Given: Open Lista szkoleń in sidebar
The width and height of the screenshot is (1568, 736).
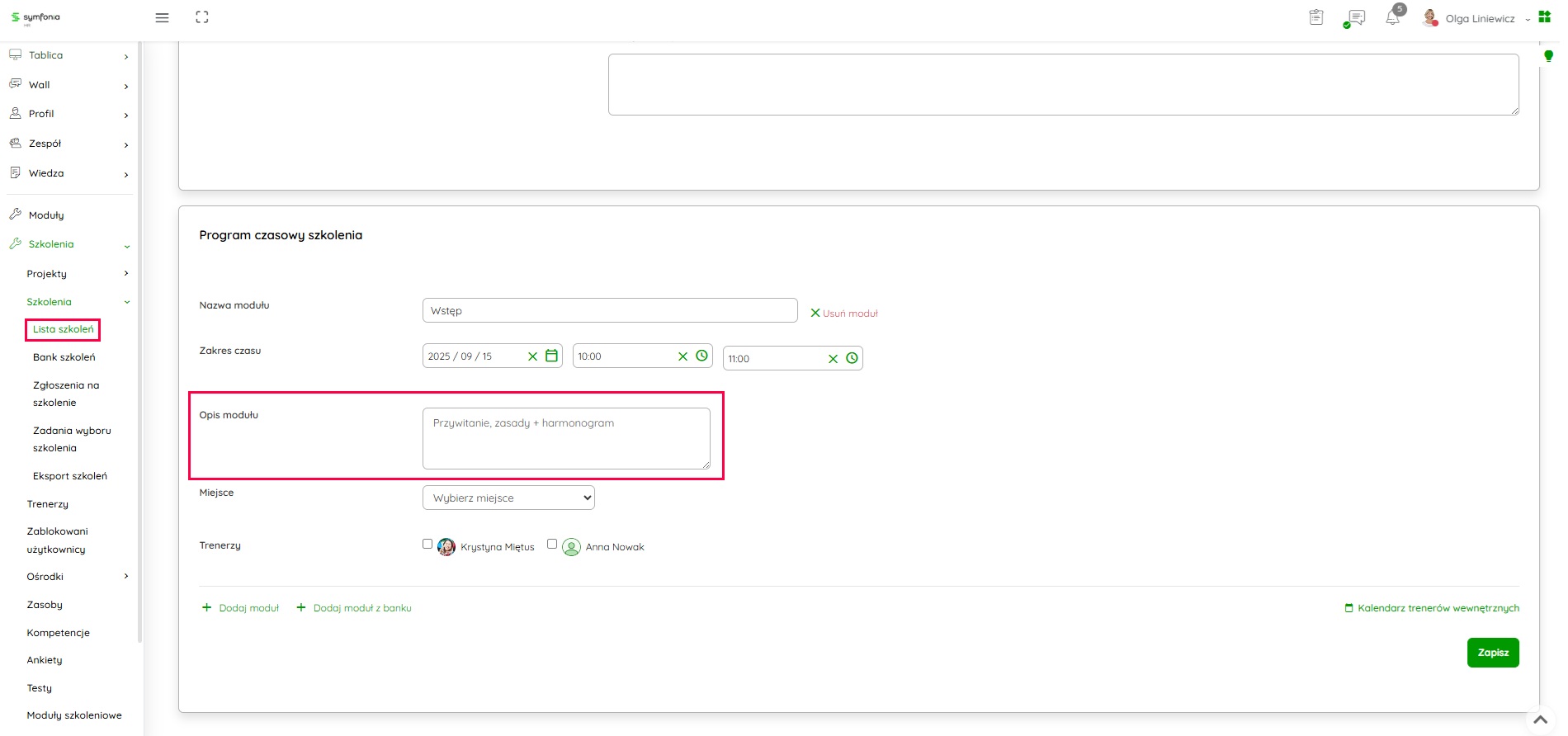Looking at the screenshot, I should (64, 329).
